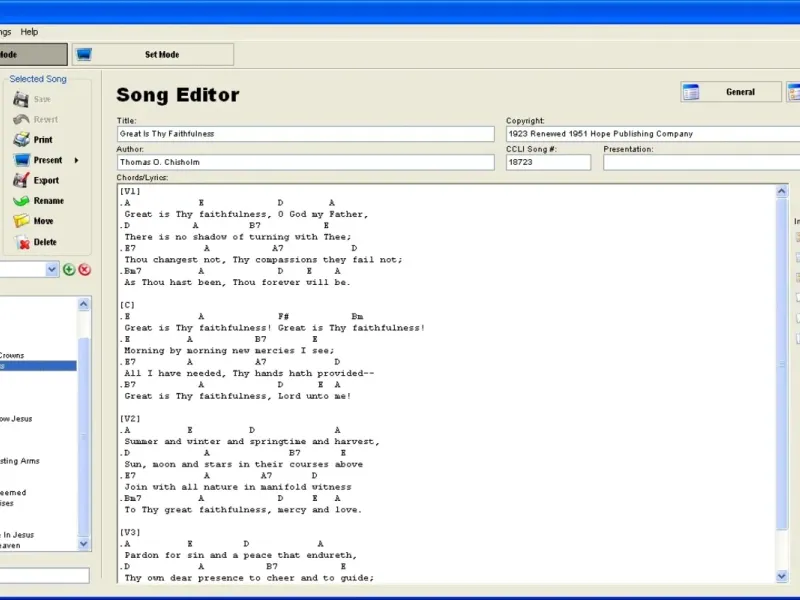Click the line "There is no shadow of turning with Thee;"
The height and width of the screenshot is (600, 800).
coord(238,237)
